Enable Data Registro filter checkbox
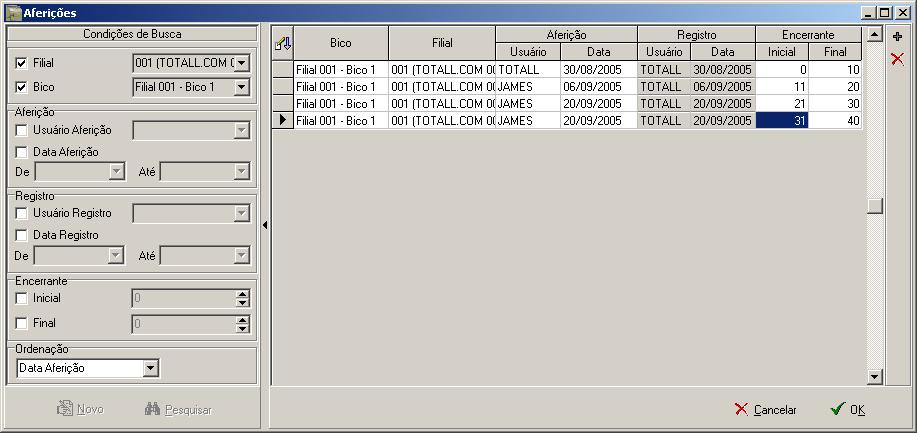Image resolution: width=917 pixels, height=433 pixels. click(22, 235)
